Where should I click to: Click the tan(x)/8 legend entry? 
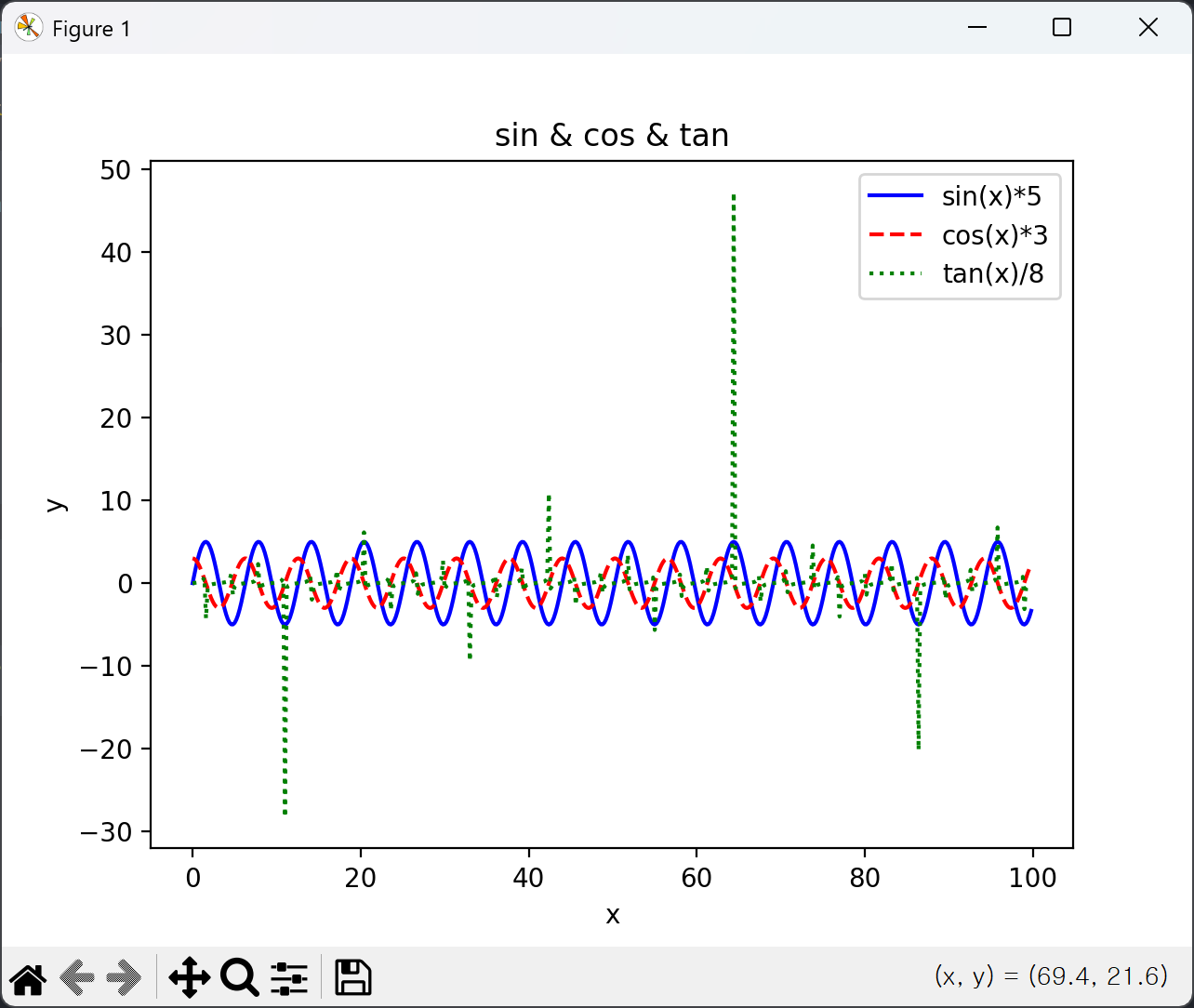pyautogui.click(x=993, y=273)
